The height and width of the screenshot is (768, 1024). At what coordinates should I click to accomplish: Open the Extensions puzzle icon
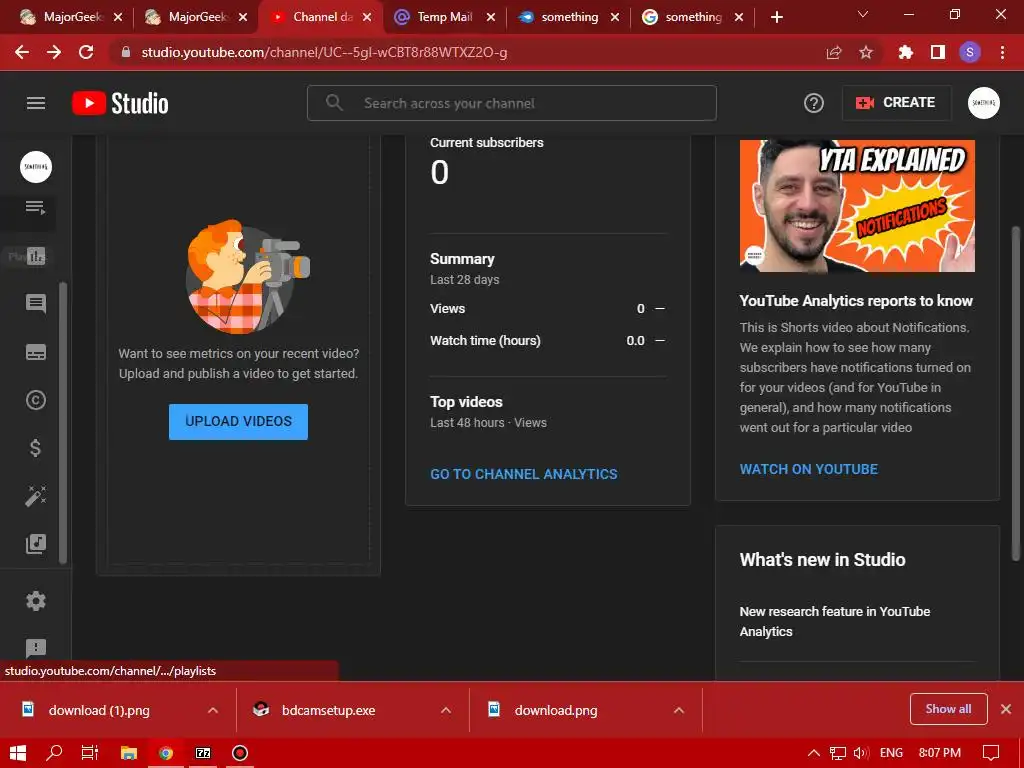click(x=905, y=52)
